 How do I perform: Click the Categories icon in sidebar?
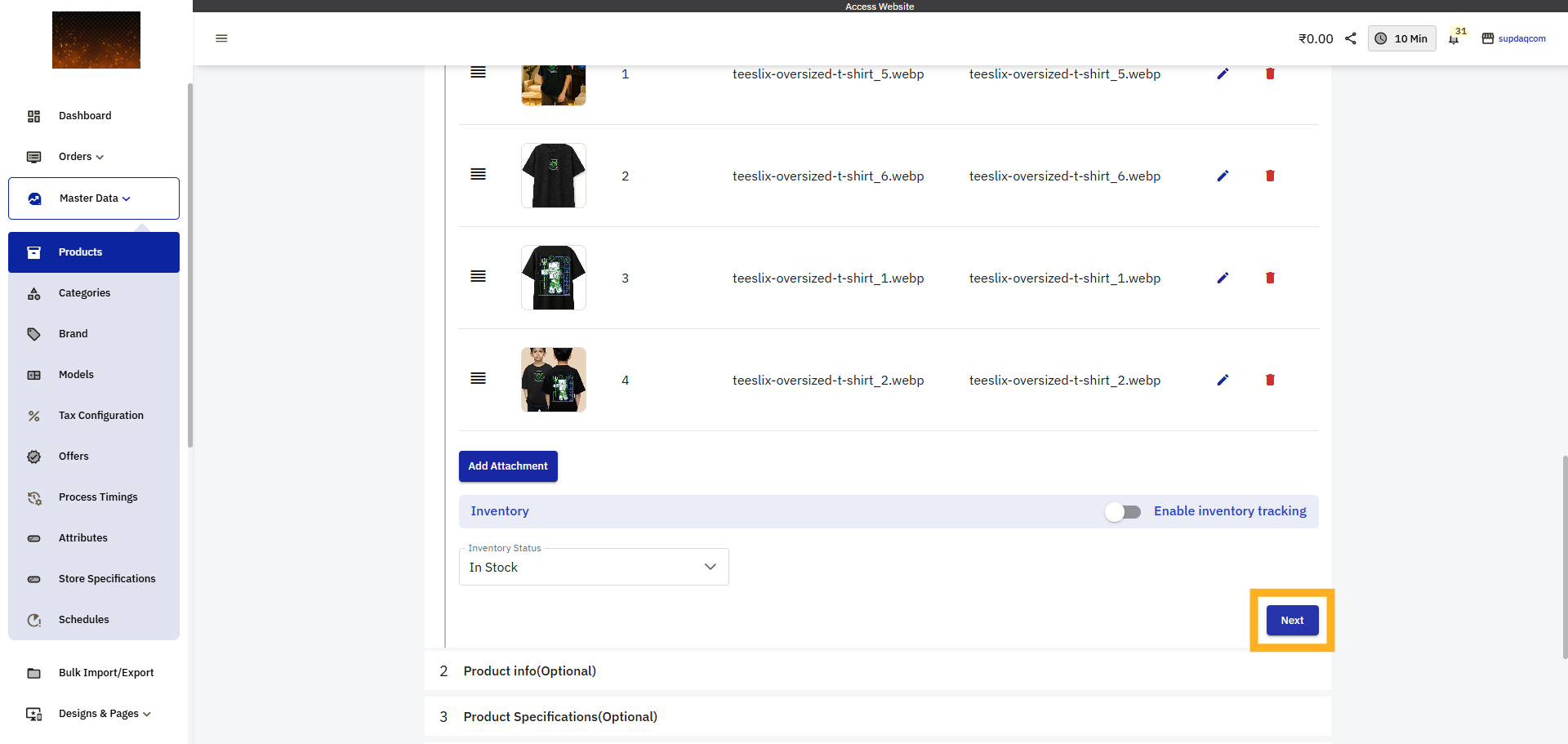click(33, 293)
